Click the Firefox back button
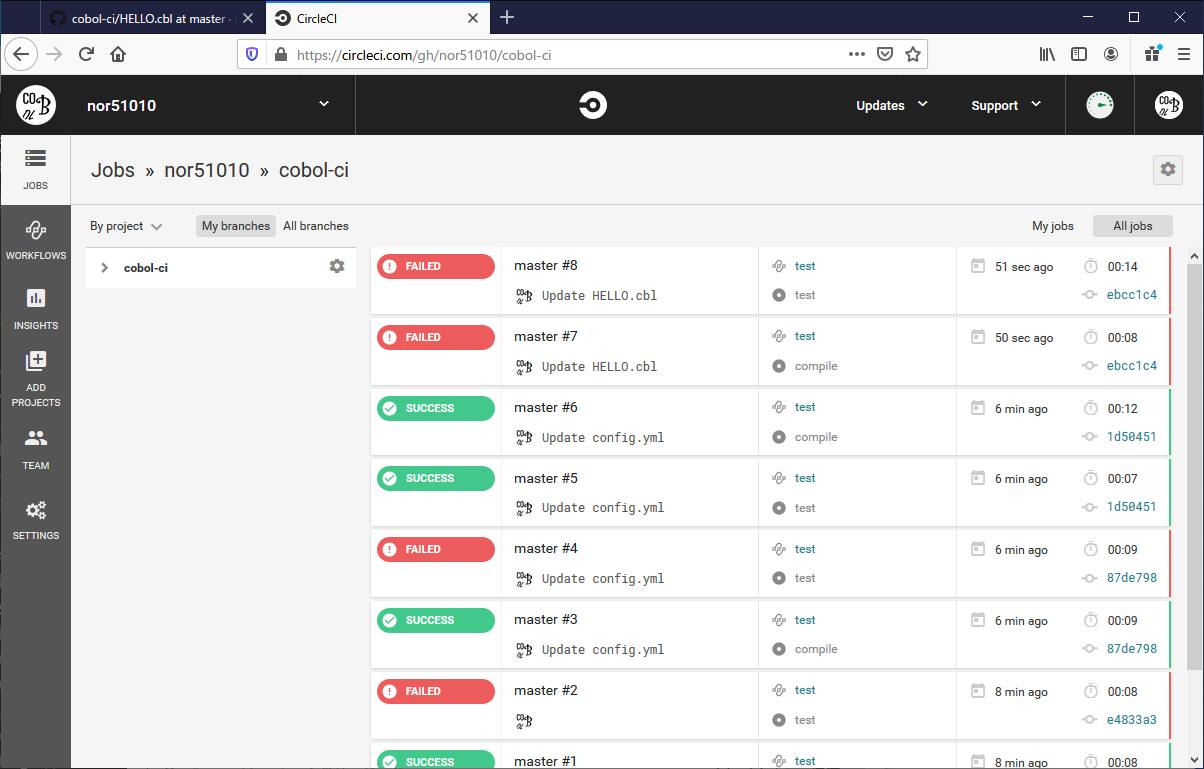Viewport: 1204px width, 769px height. click(x=22, y=54)
